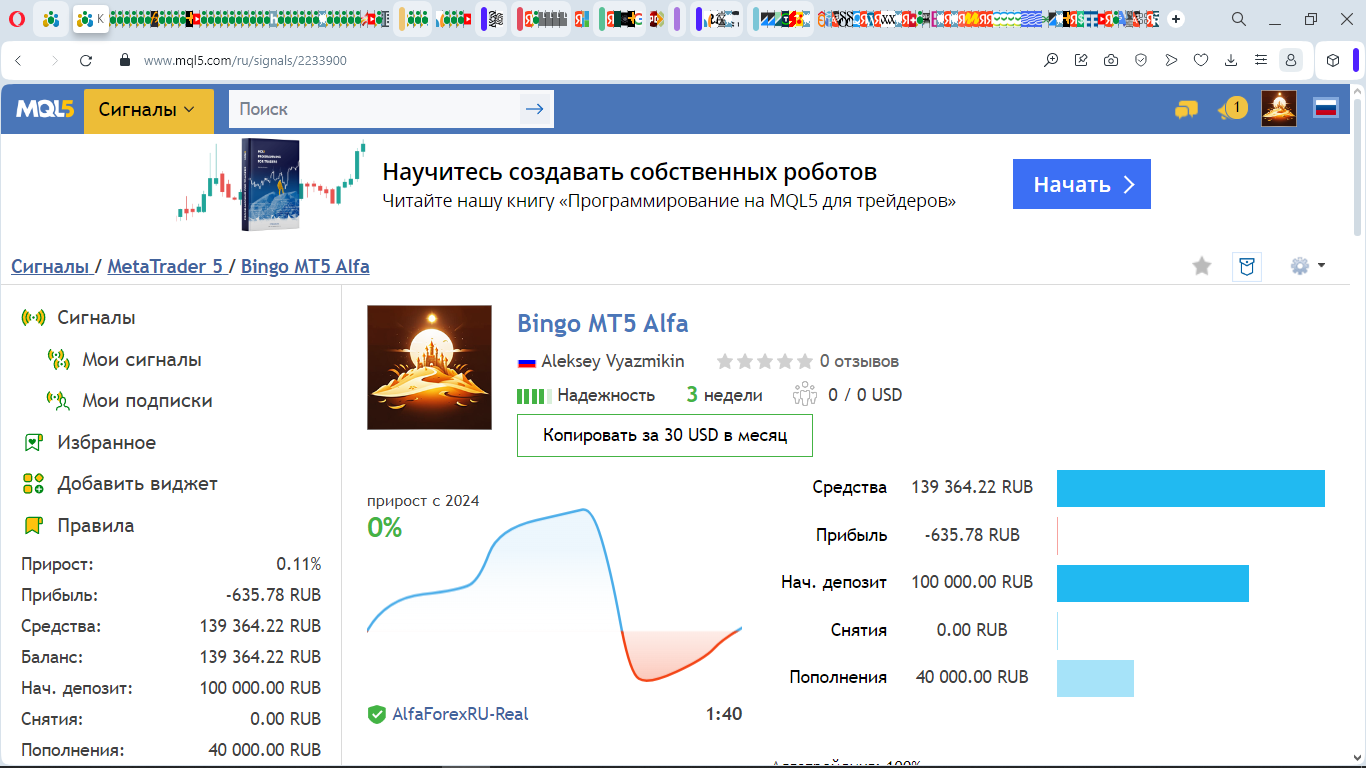This screenshot has height=768, width=1366.
Task: Open the browser profile account icon
Action: 1291,60
